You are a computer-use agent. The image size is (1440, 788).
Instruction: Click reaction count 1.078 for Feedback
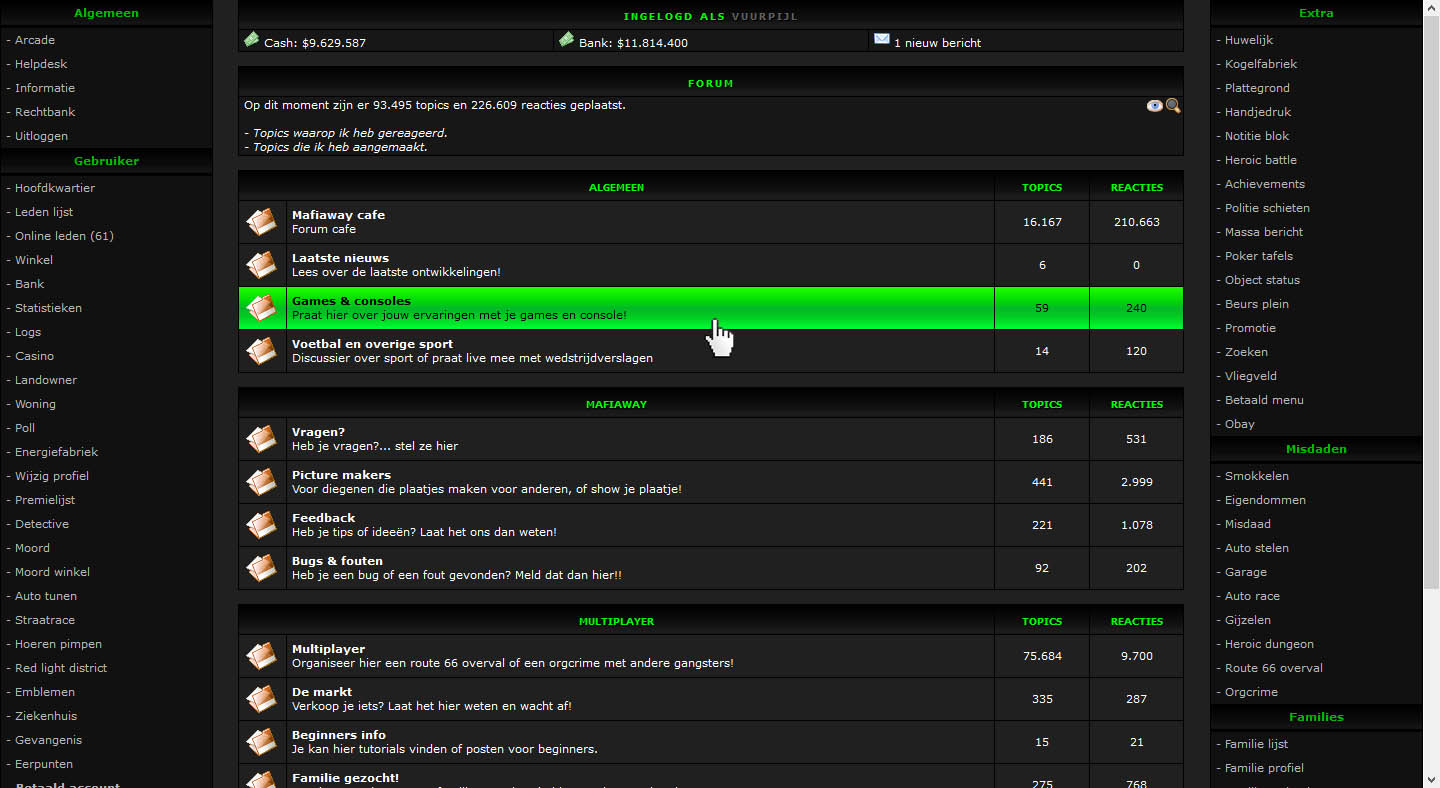point(1137,525)
